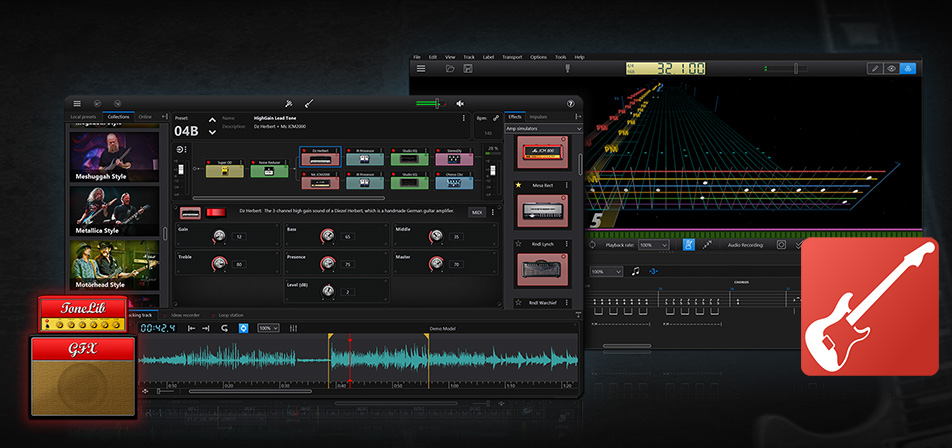Collapse the effects panel arrow beside Impulses

(578, 117)
